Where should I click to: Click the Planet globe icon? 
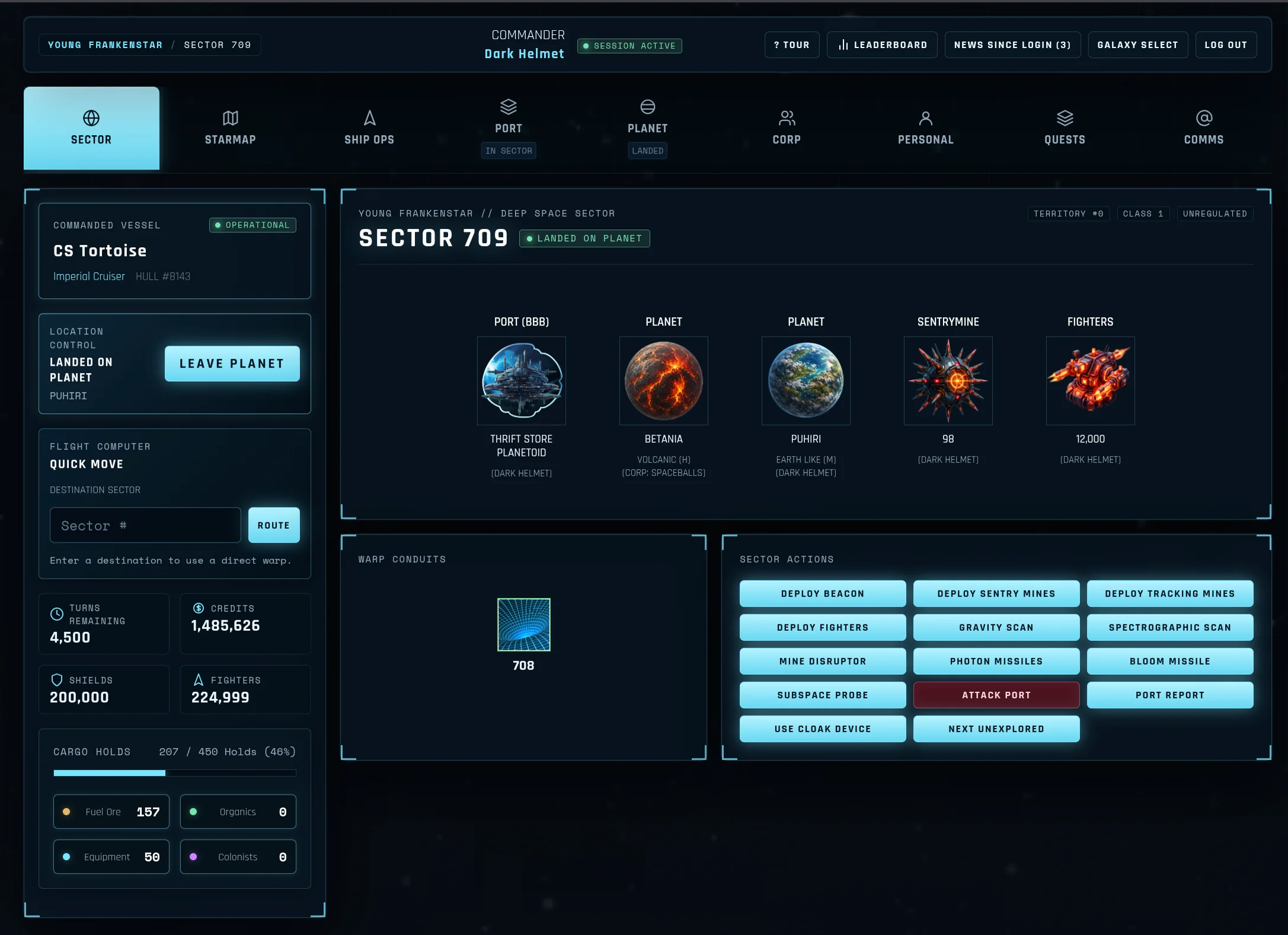pos(648,107)
